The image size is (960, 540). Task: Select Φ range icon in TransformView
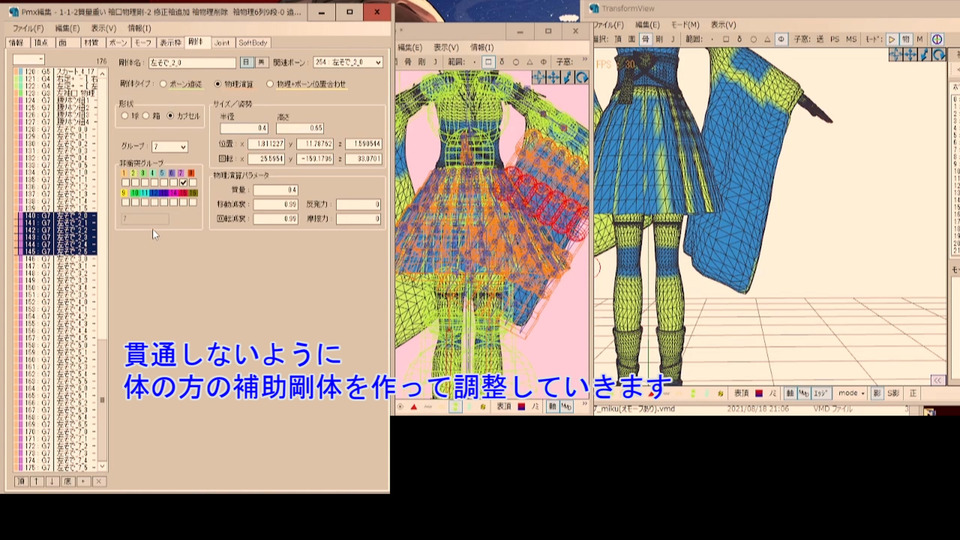click(781, 39)
